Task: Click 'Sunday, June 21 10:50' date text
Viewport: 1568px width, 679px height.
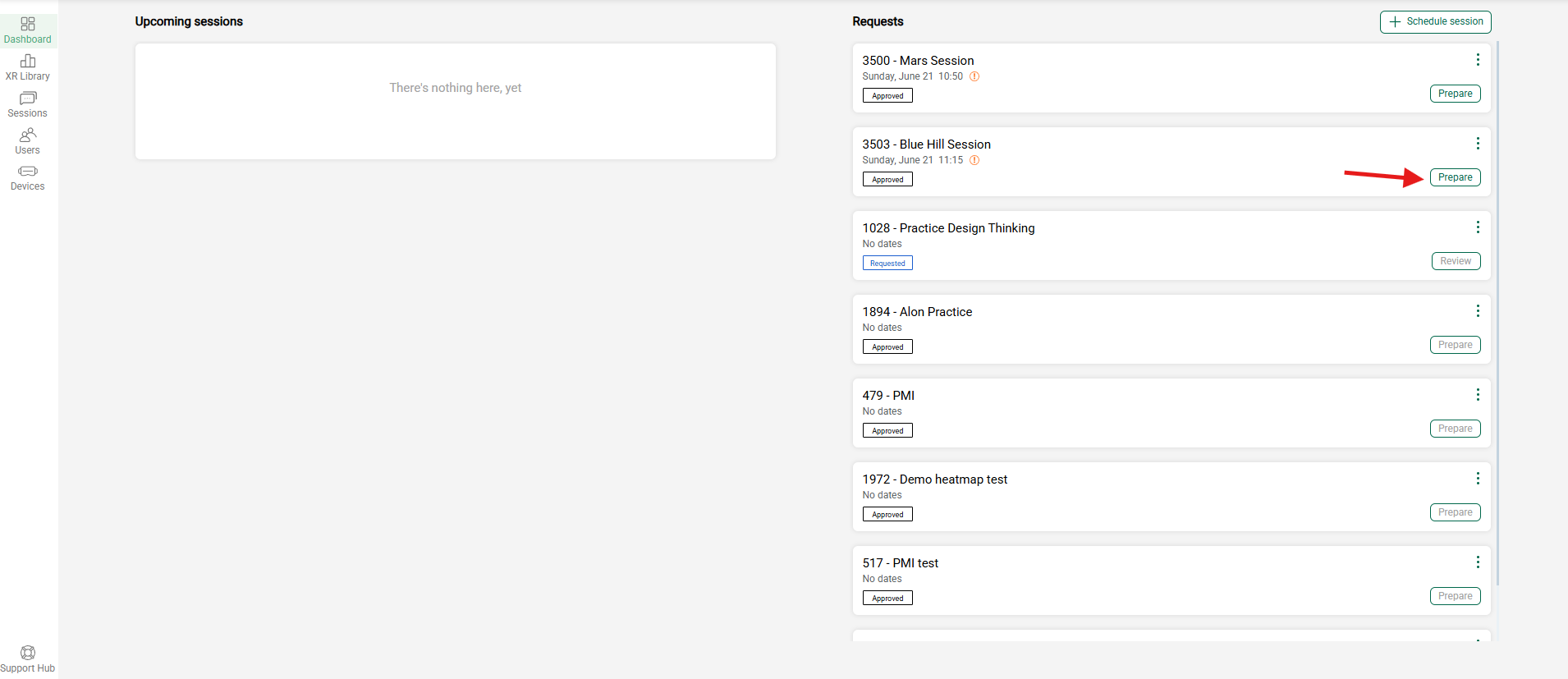Action: click(912, 76)
